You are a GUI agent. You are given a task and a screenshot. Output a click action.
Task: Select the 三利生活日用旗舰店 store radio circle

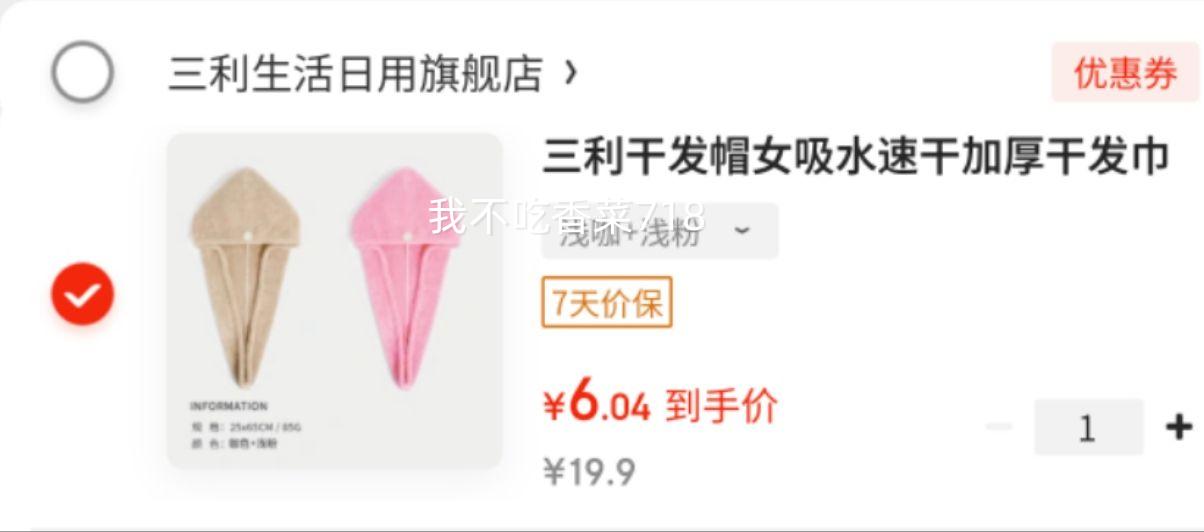pyautogui.click(x=82, y=72)
